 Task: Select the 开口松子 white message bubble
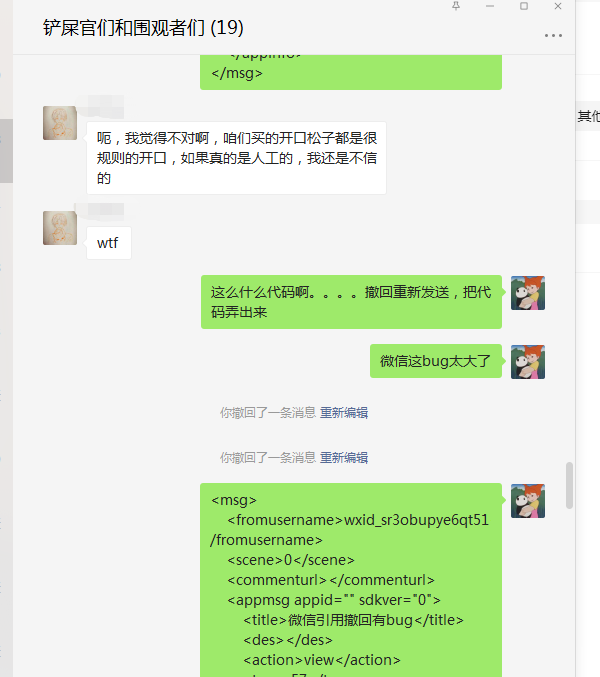[x=236, y=158]
